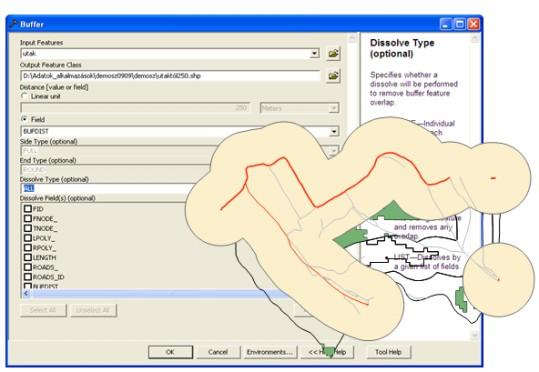Select the Linear unit radio button
539x372 pixels.
tap(24, 96)
